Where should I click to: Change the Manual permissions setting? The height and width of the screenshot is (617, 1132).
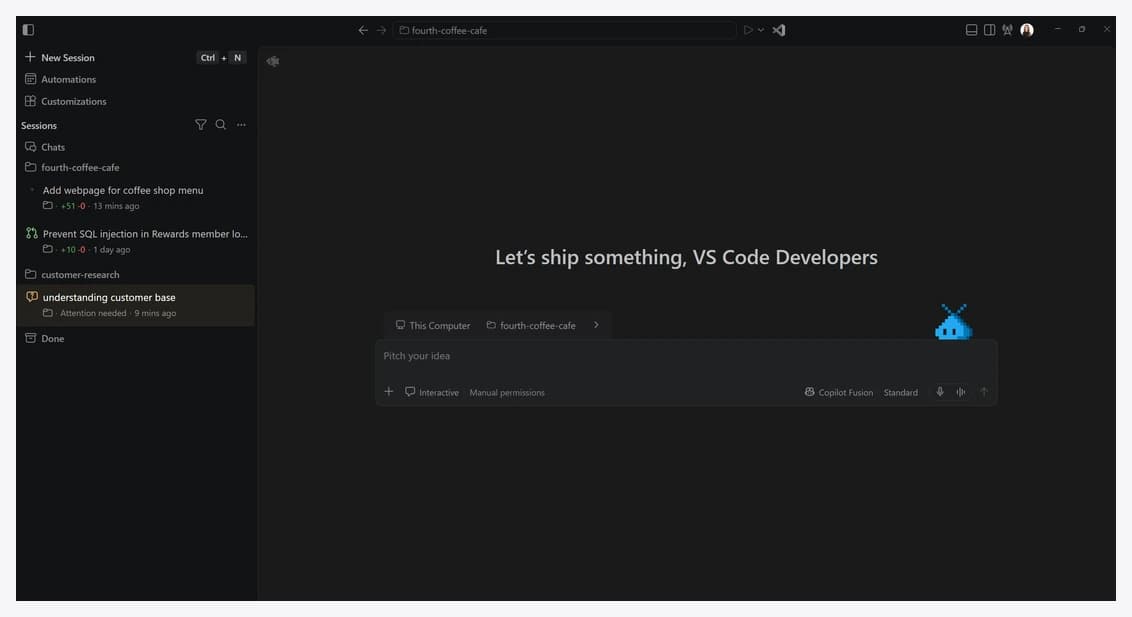point(507,393)
